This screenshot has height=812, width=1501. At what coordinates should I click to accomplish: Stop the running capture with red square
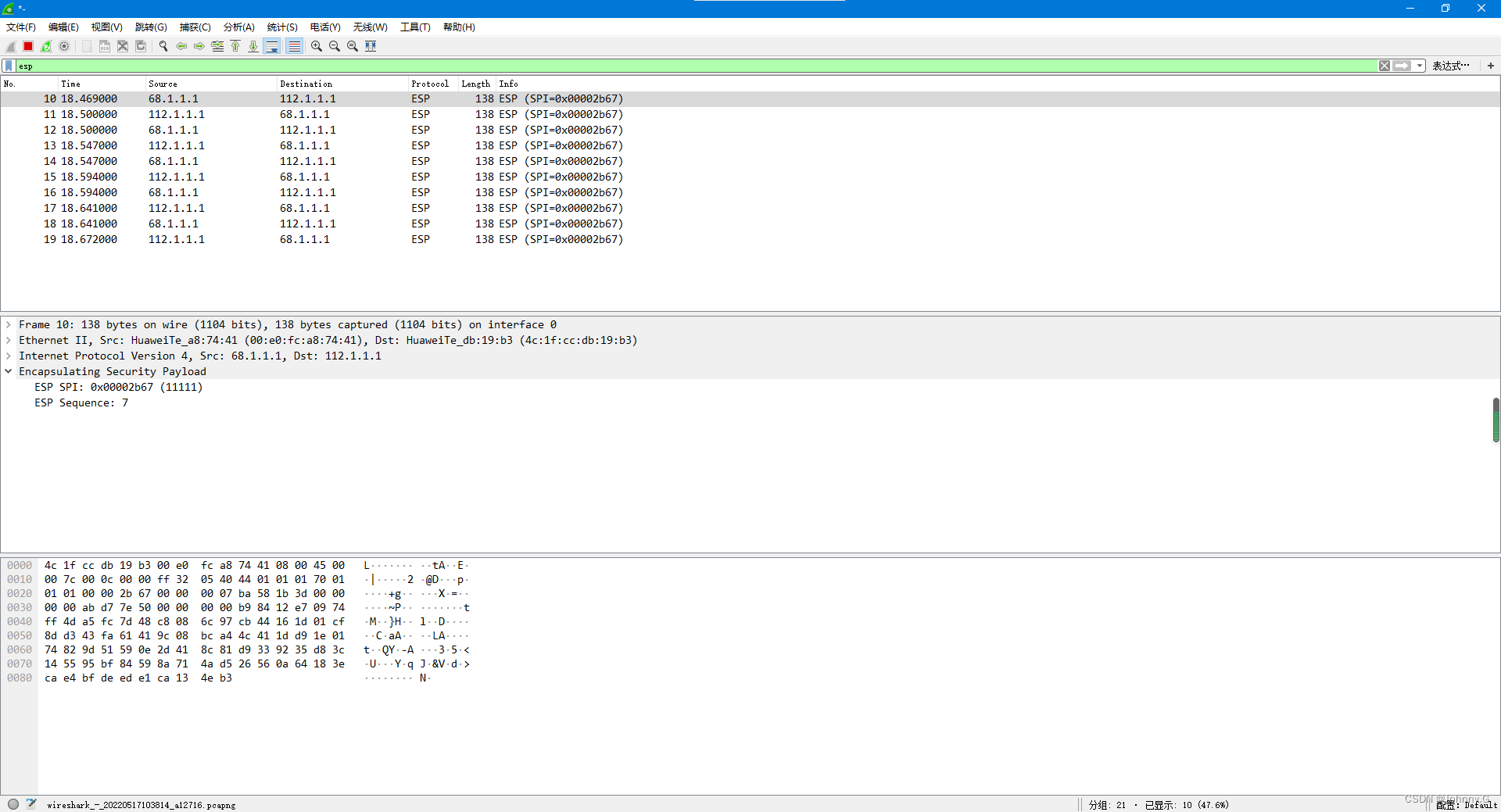point(28,46)
